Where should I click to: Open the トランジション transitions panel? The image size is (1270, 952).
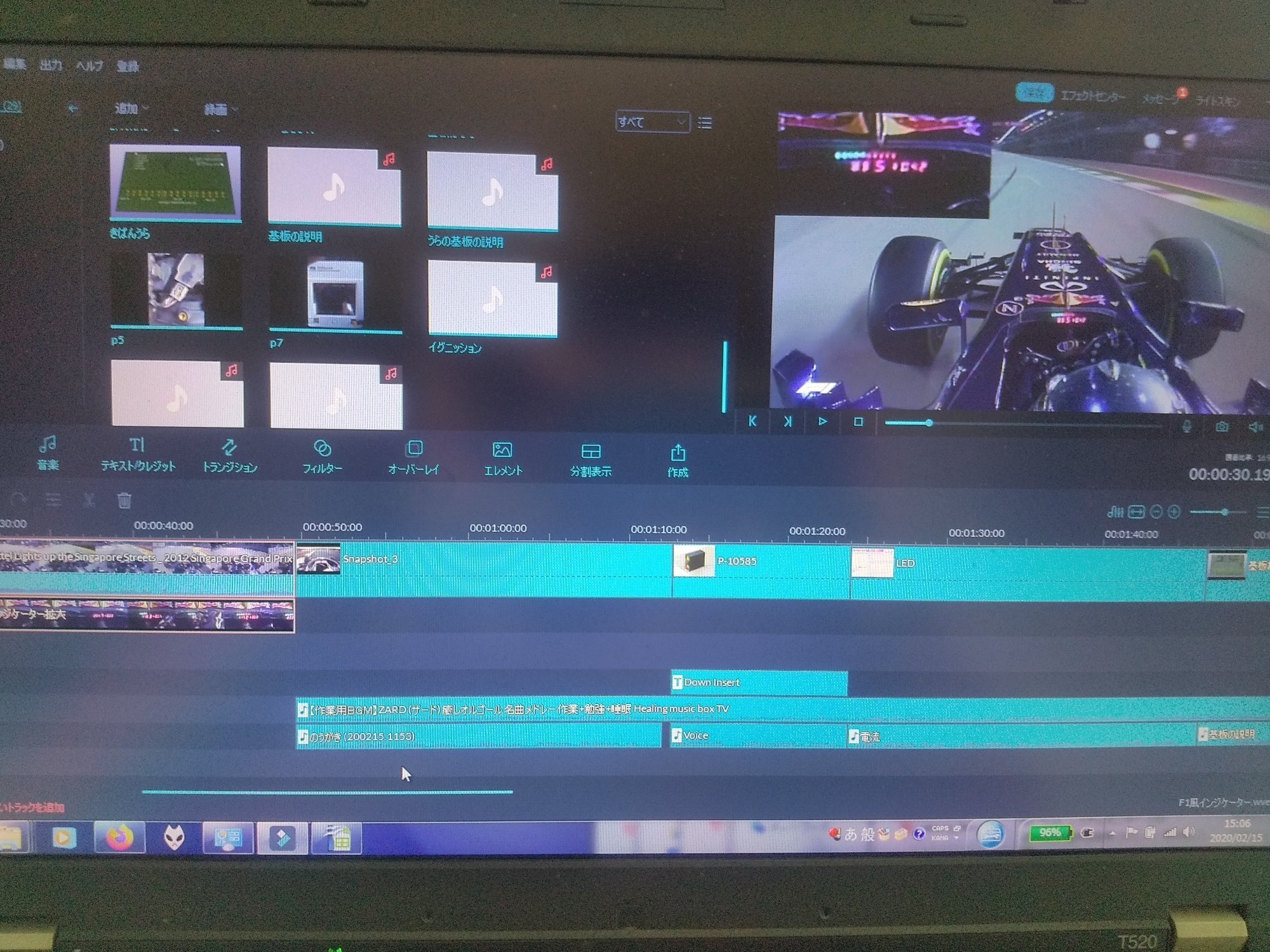[x=230, y=456]
